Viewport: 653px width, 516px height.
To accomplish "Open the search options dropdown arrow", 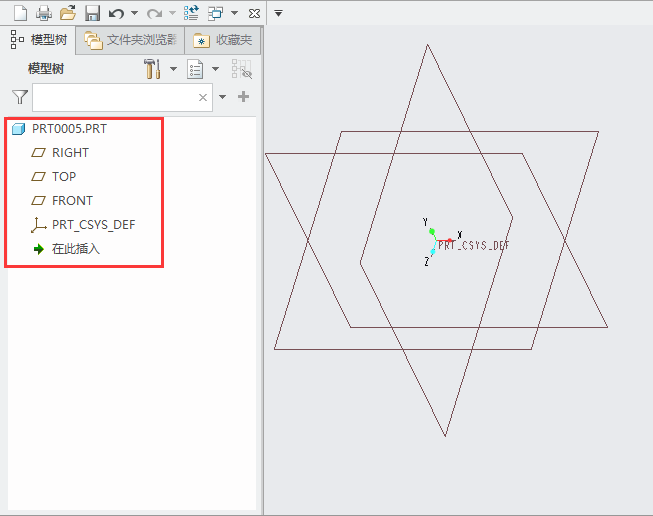I will pos(223,97).
